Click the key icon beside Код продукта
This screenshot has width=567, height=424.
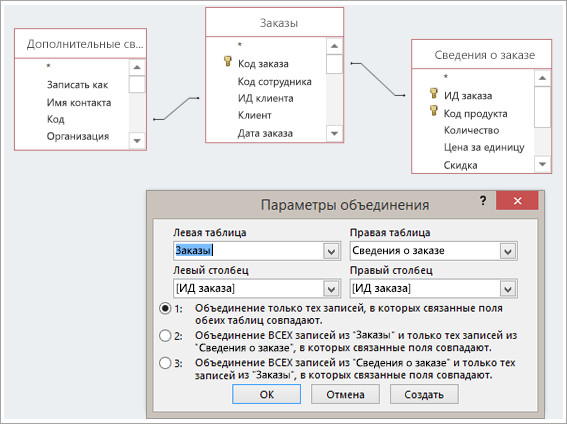click(434, 111)
